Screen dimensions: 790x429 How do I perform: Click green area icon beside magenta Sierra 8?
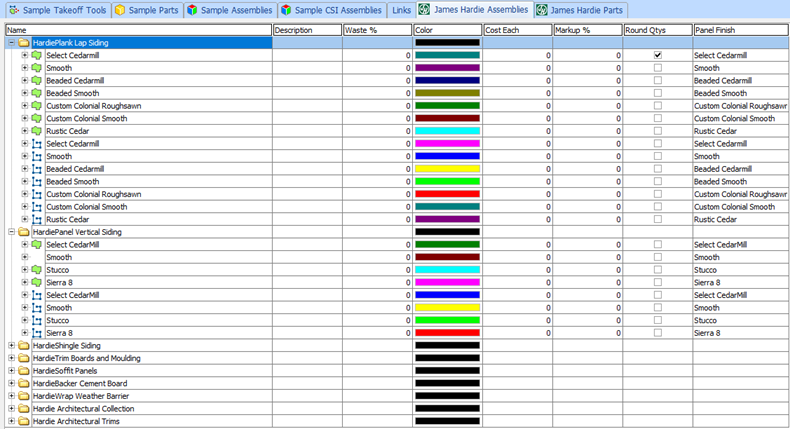36,282
